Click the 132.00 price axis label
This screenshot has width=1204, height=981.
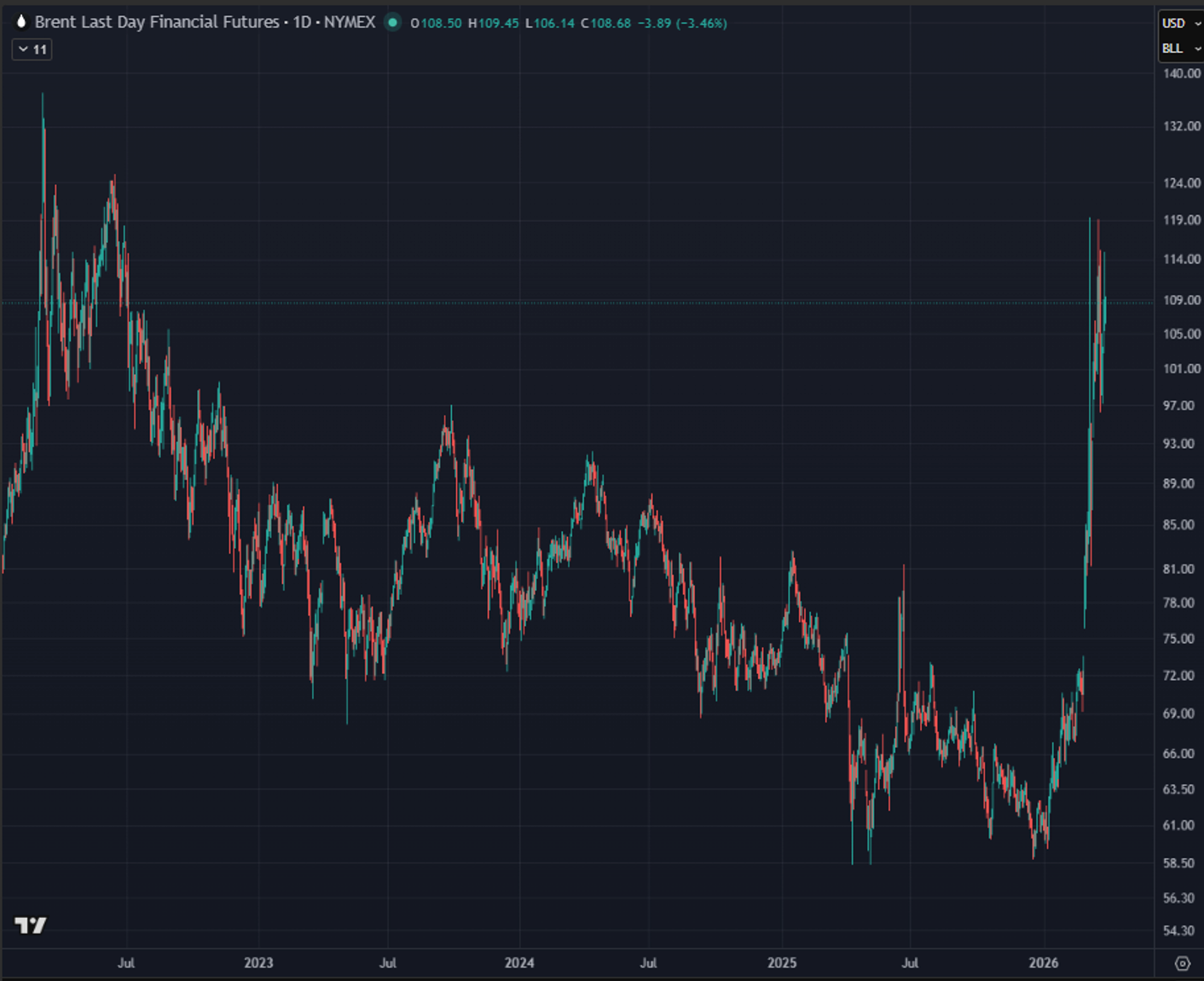(x=1182, y=126)
